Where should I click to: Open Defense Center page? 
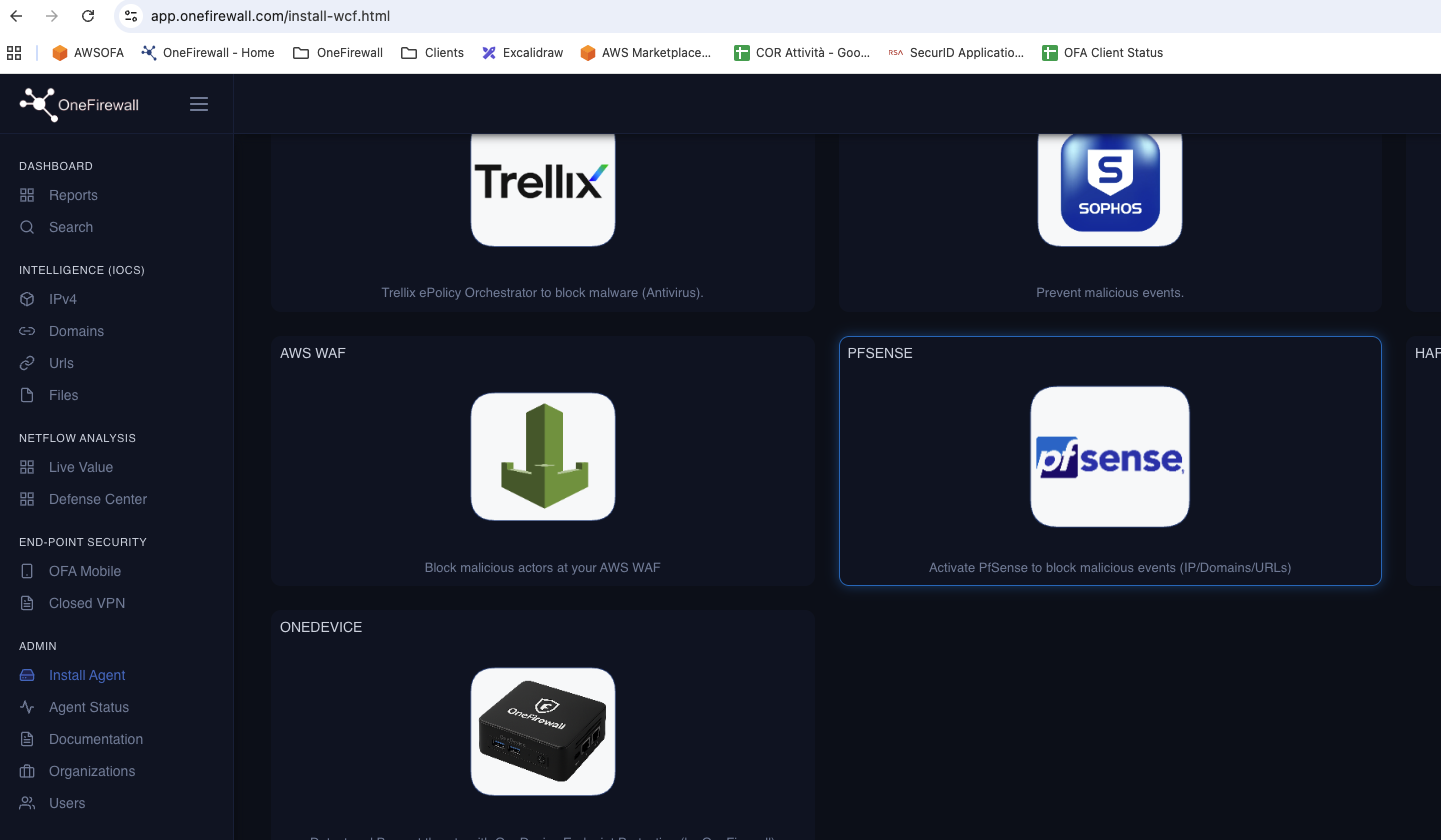(x=98, y=499)
